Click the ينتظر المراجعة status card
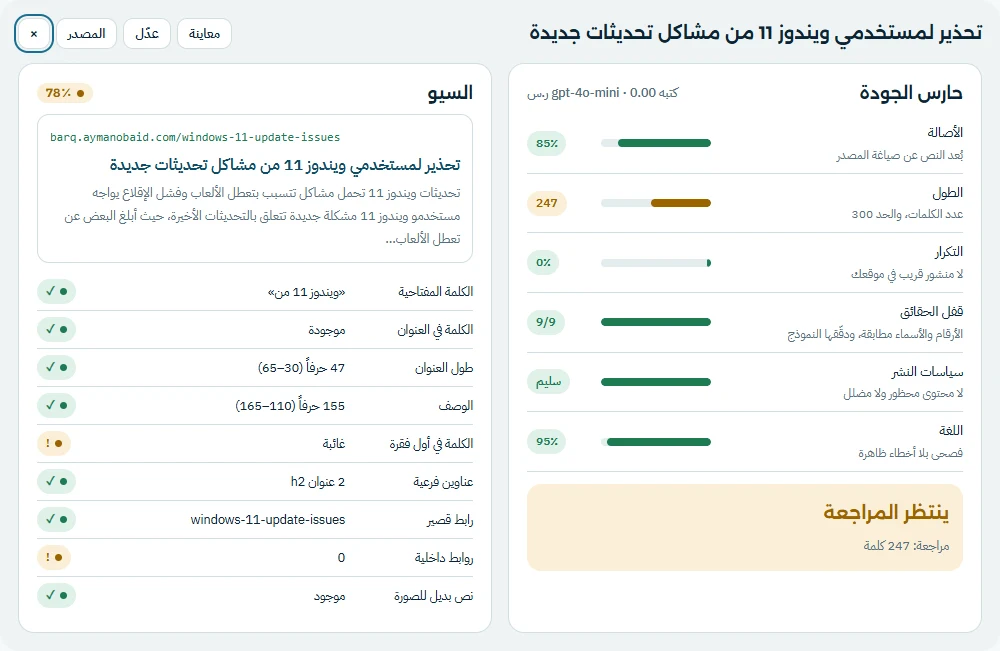This screenshot has height=651, width=1000. (x=745, y=527)
